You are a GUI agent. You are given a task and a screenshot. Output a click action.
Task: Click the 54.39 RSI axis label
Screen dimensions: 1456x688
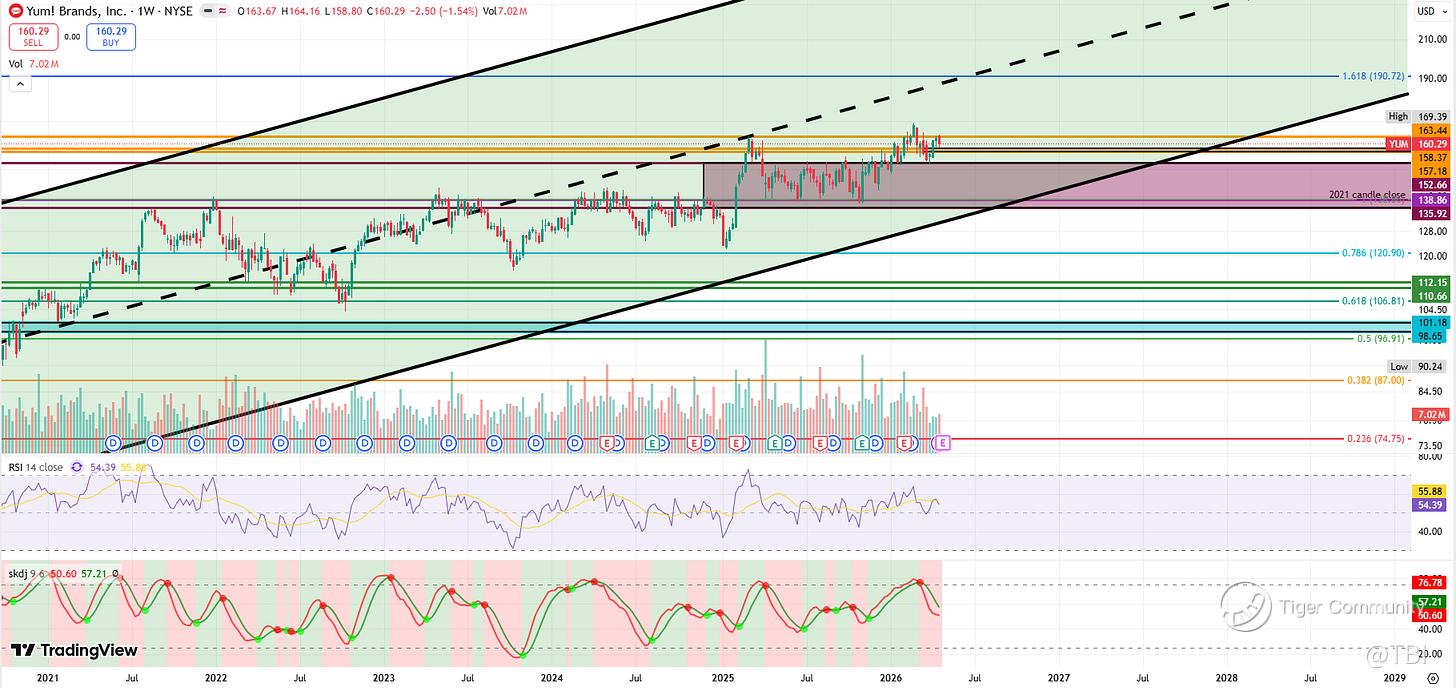(x=1431, y=505)
